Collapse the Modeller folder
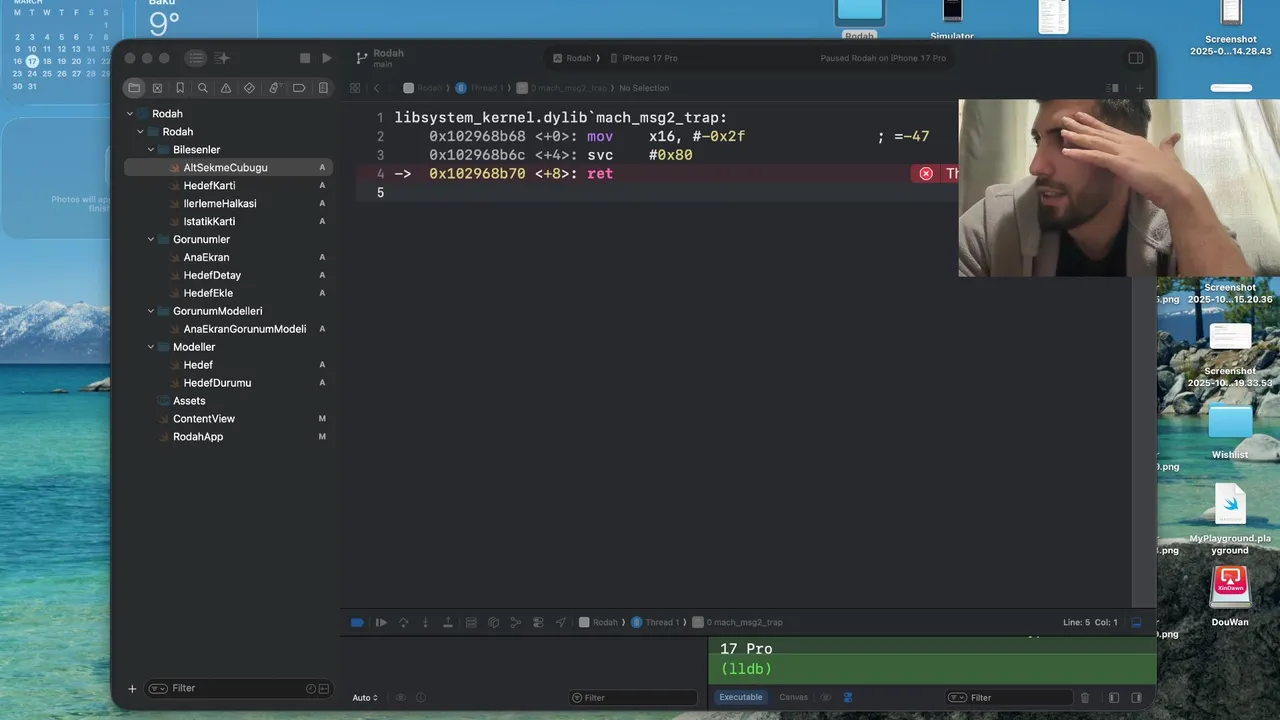This screenshot has width=1280, height=720. coord(151,347)
